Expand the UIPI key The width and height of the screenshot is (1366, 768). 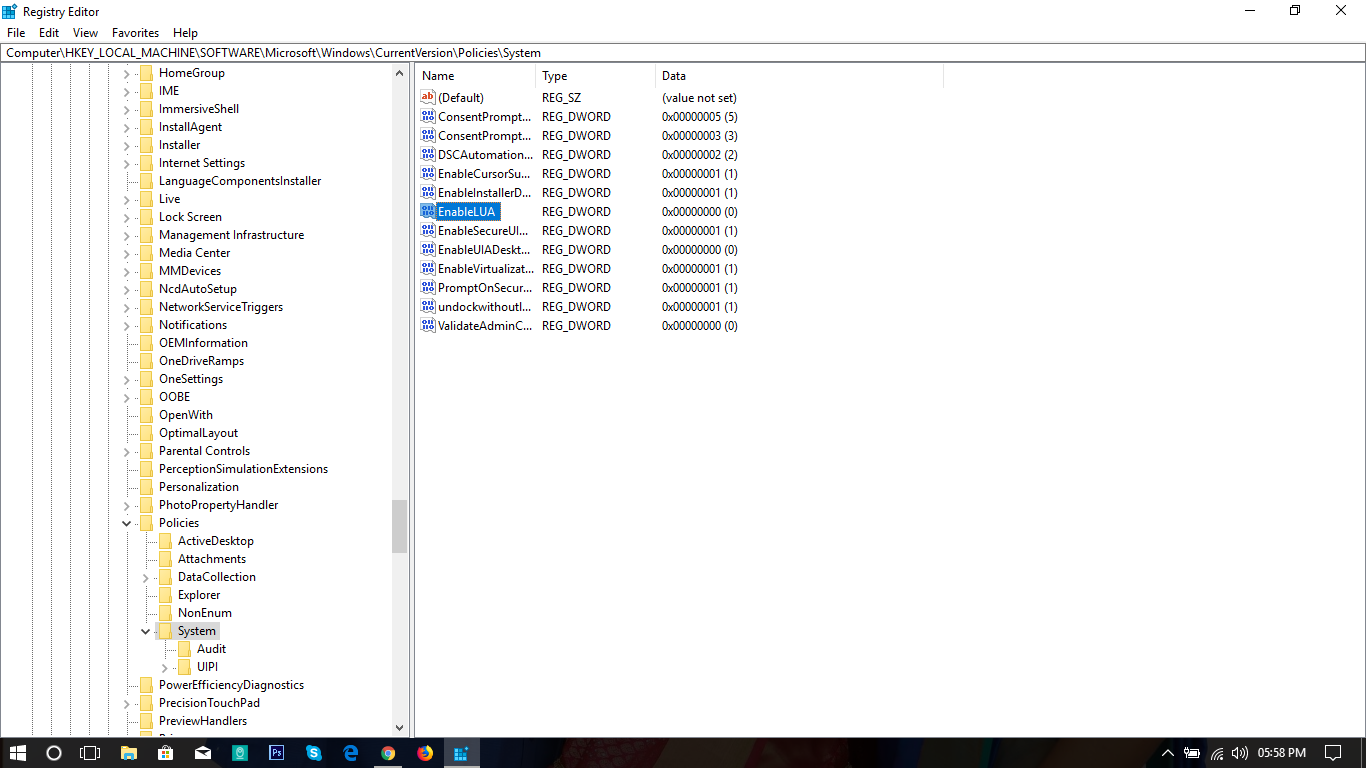point(165,667)
